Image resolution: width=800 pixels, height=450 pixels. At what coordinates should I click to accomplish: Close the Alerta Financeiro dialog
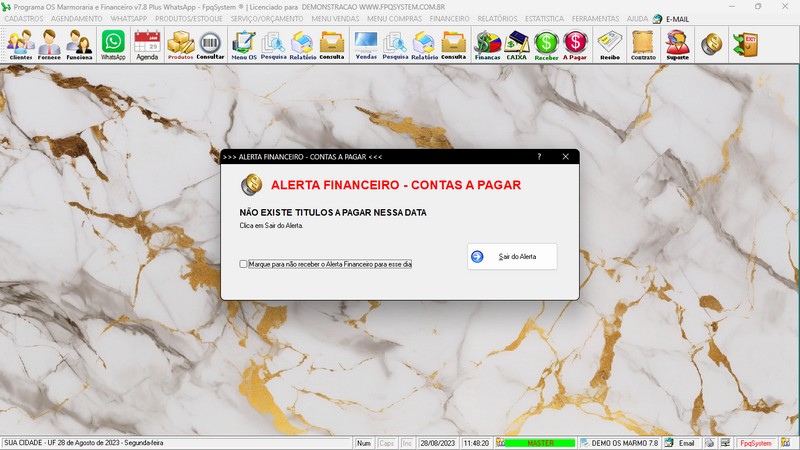565,157
